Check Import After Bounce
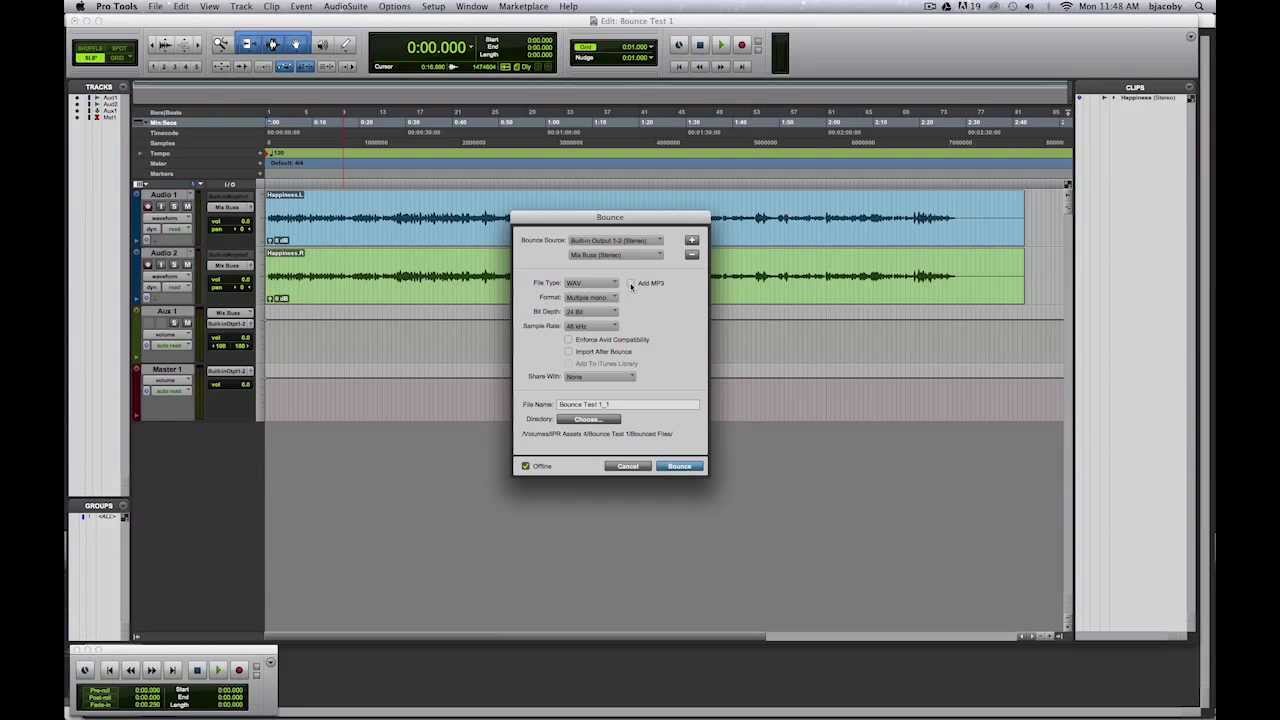This screenshot has height=720, width=1280. tap(569, 352)
